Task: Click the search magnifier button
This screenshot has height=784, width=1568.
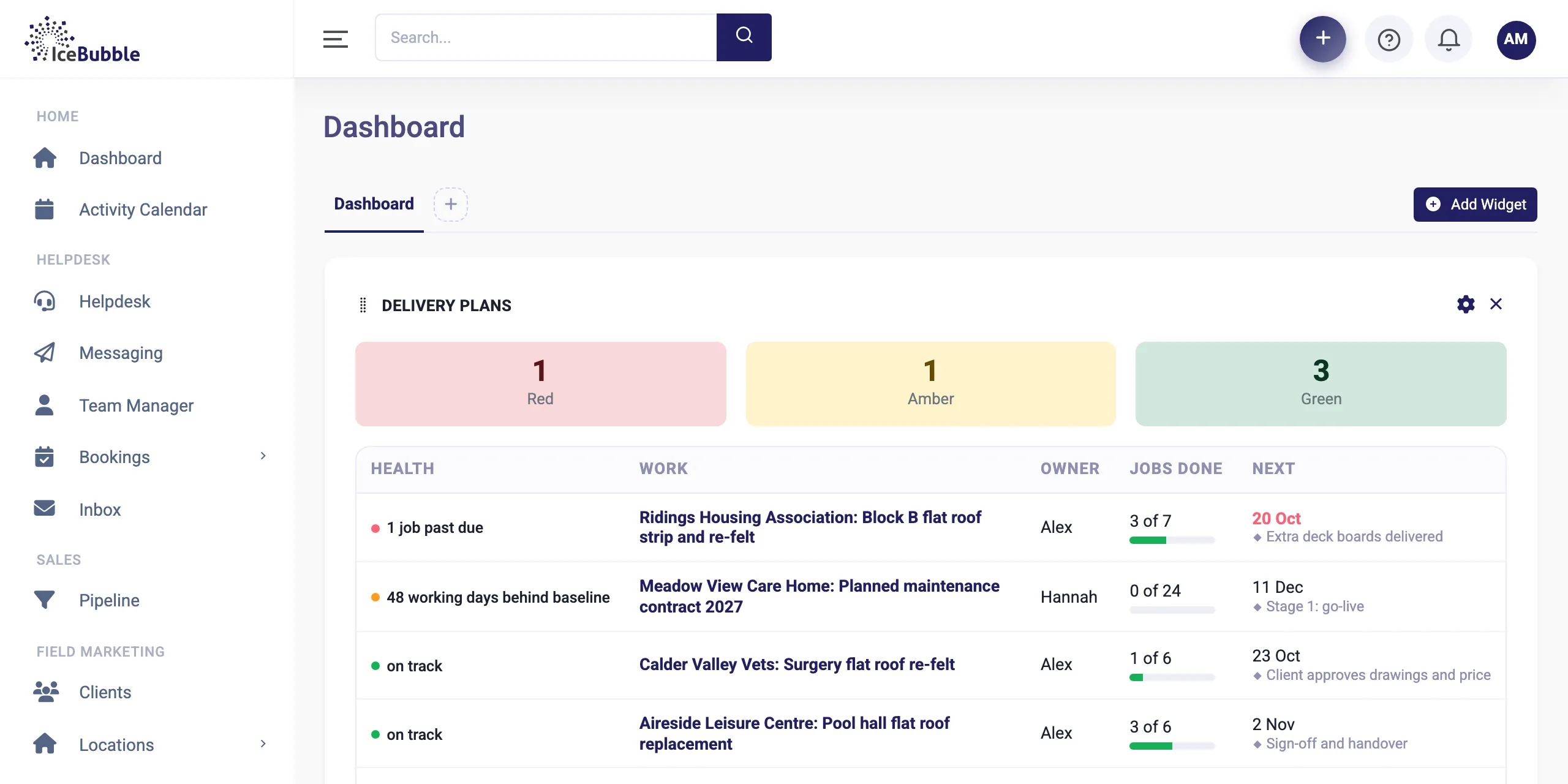Action: [x=744, y=37]
